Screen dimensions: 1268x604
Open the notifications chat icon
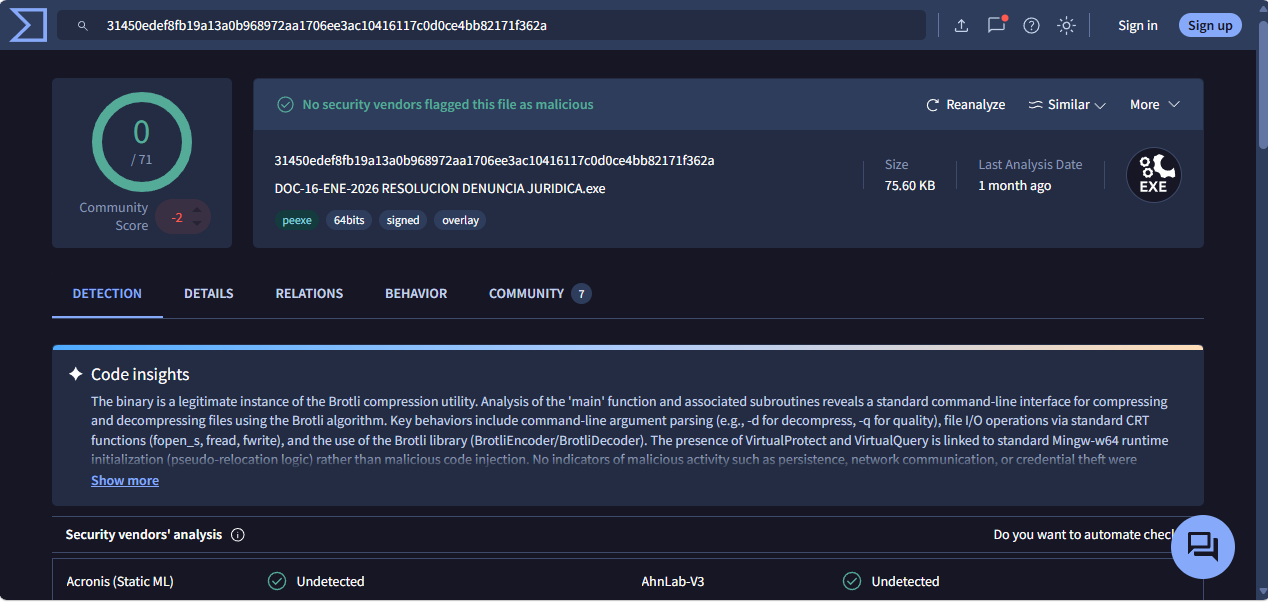tap(996, 25)
